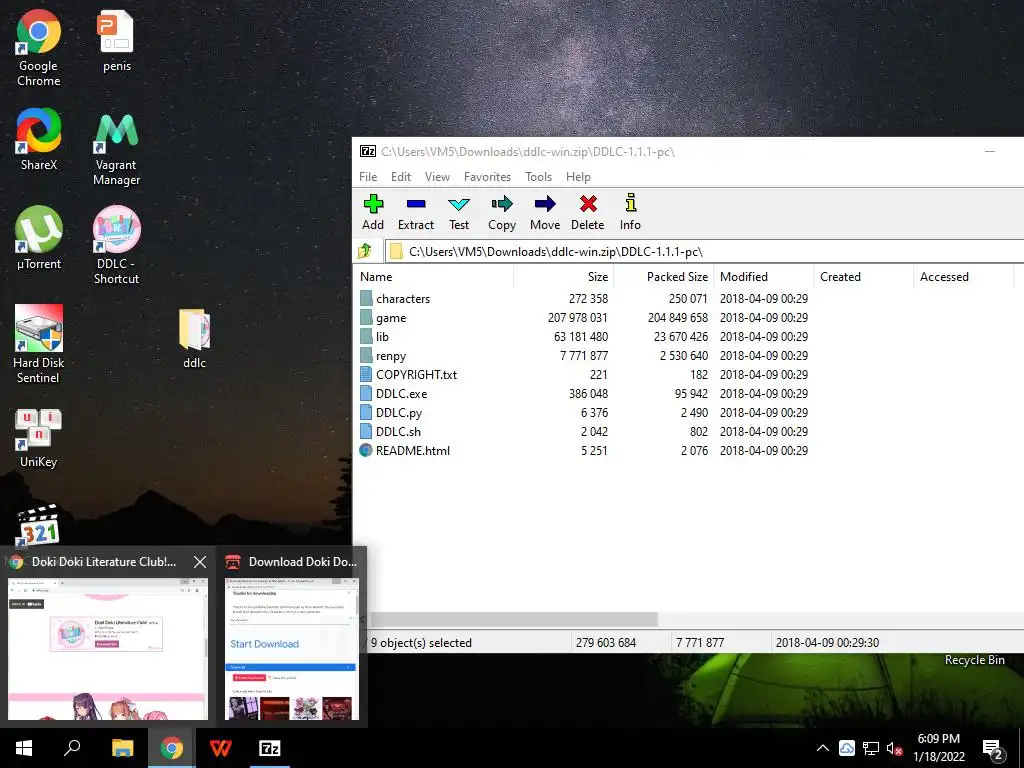Sort by Packed Size column
The height and width of the screenshot is (768, 1024).
point(663,277)
